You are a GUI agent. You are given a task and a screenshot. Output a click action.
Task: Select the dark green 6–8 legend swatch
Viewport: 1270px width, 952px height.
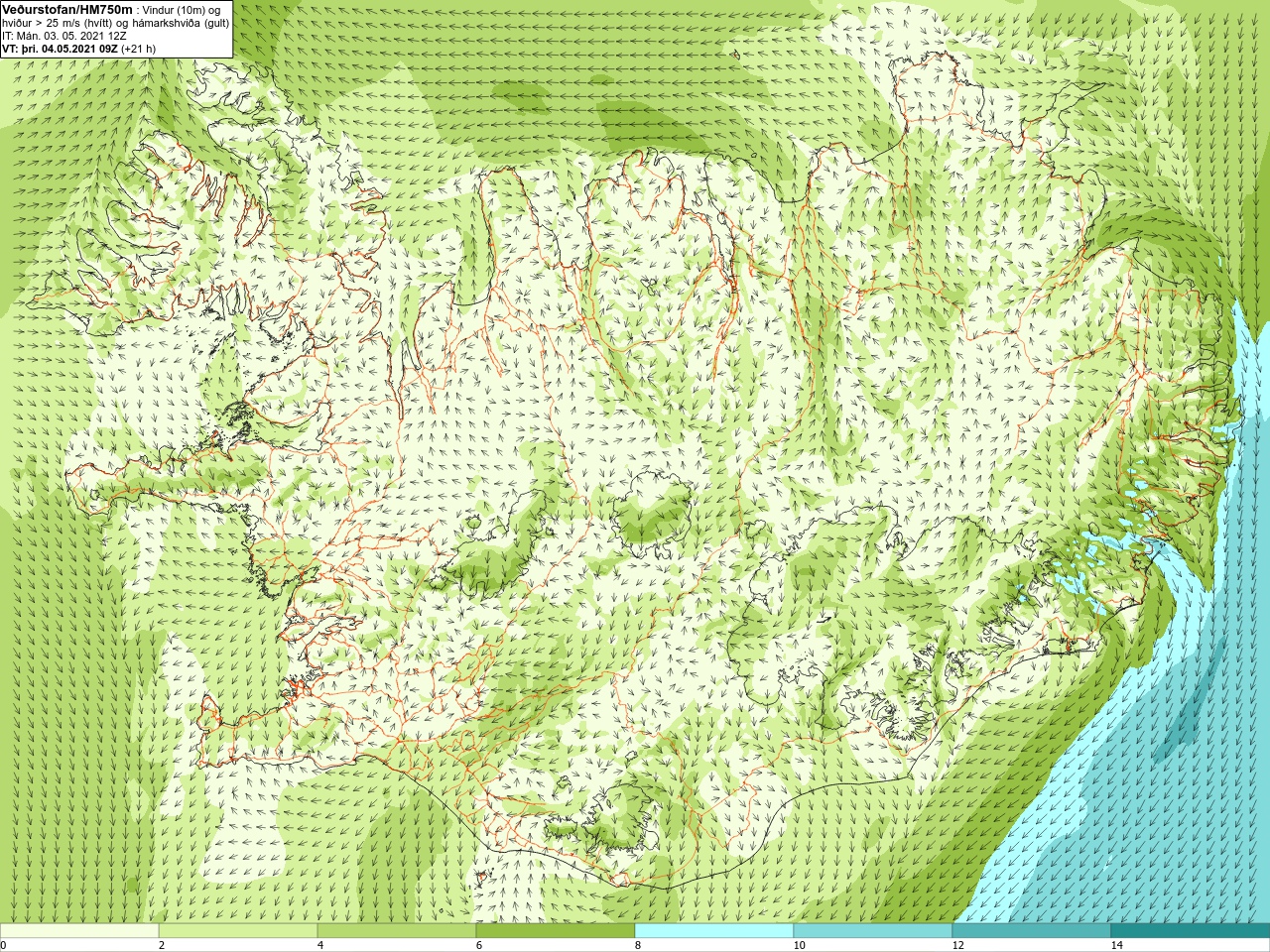point(556,931)
